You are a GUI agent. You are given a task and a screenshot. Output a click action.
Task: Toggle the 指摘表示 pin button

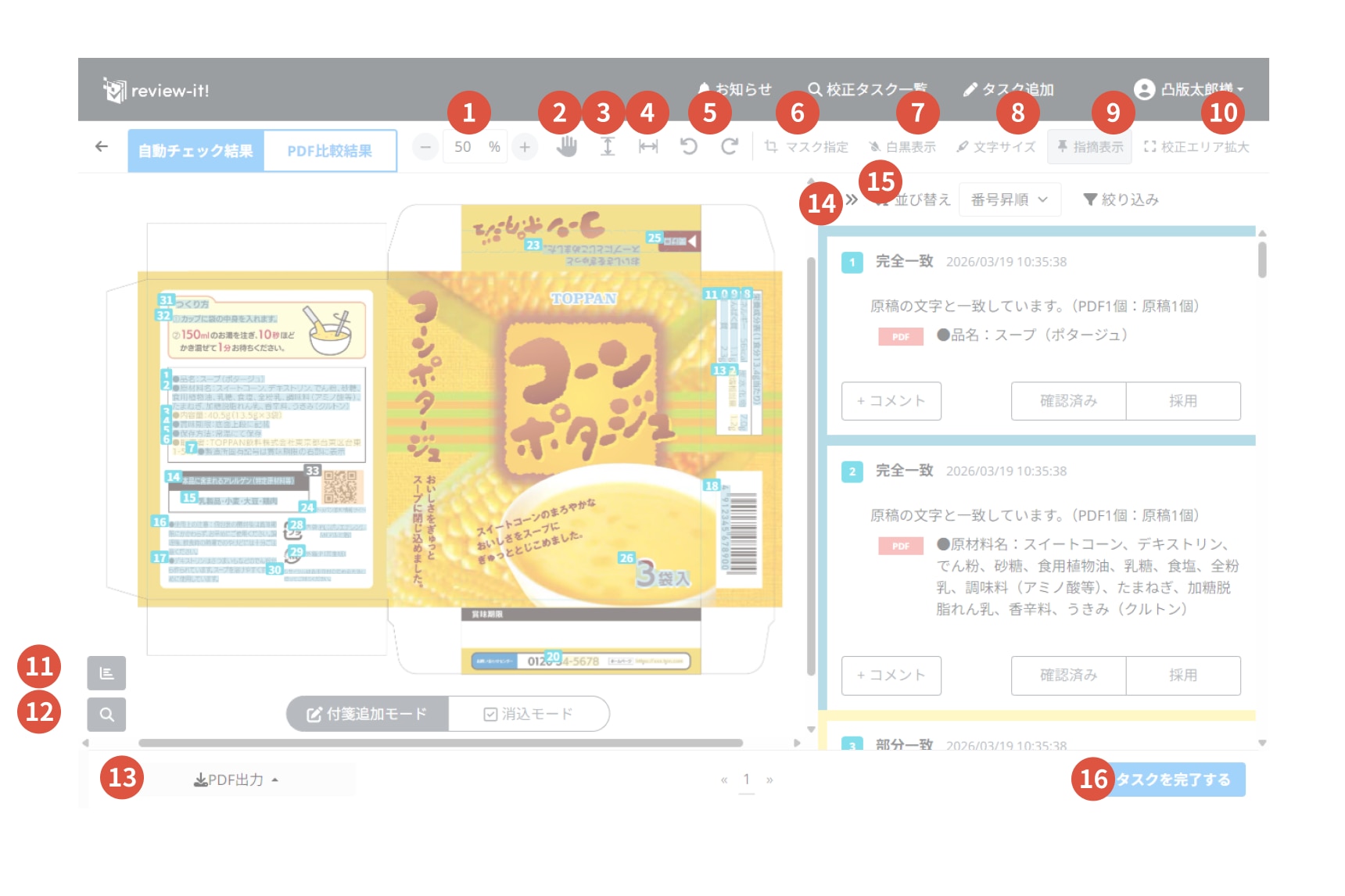1089,147
